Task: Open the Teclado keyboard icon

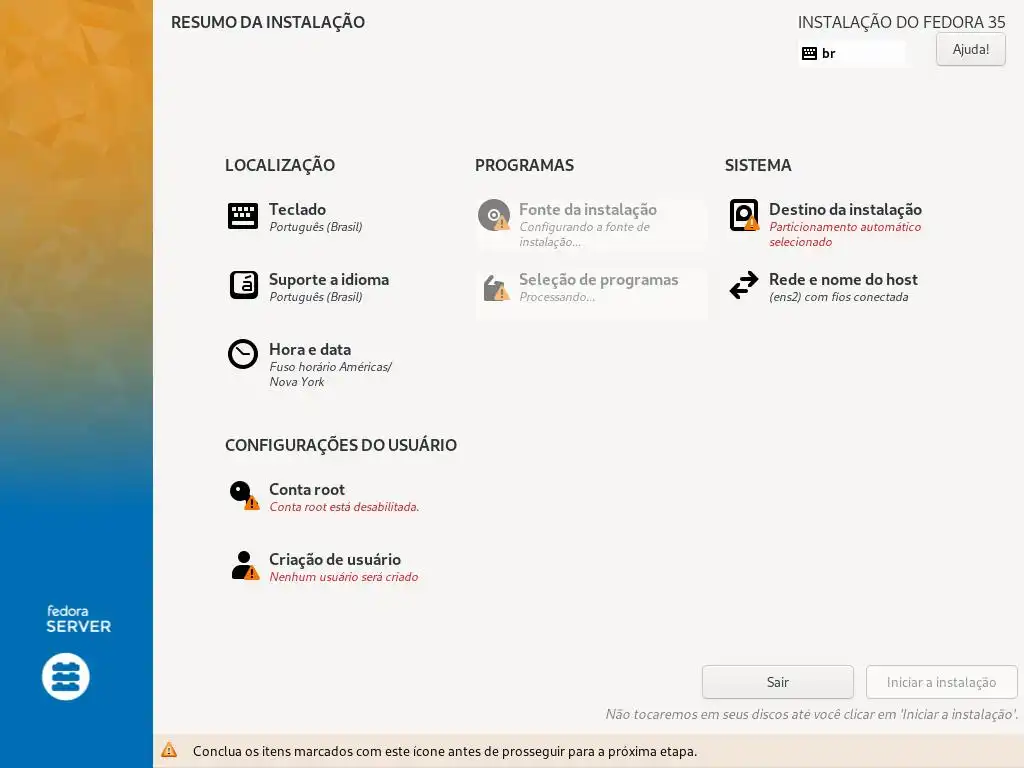Action: [243, 216]
